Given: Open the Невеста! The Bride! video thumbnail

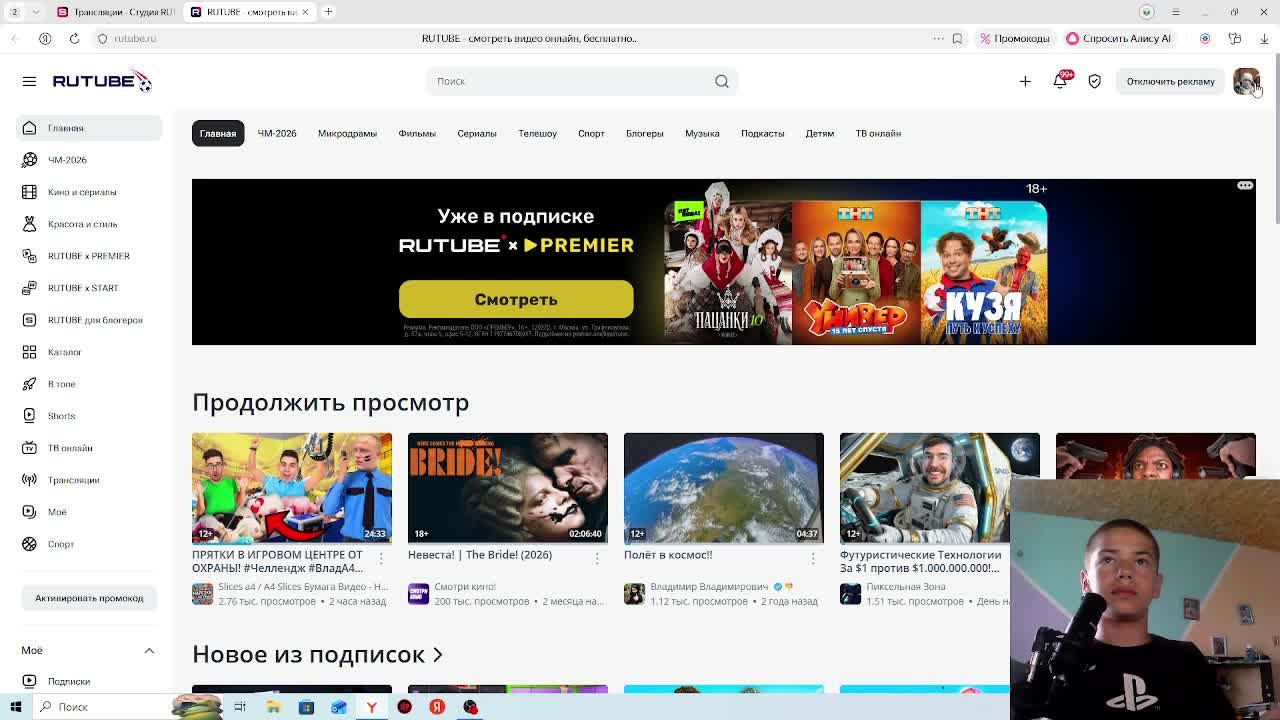Looking at the screenshot, I should 508,488.
